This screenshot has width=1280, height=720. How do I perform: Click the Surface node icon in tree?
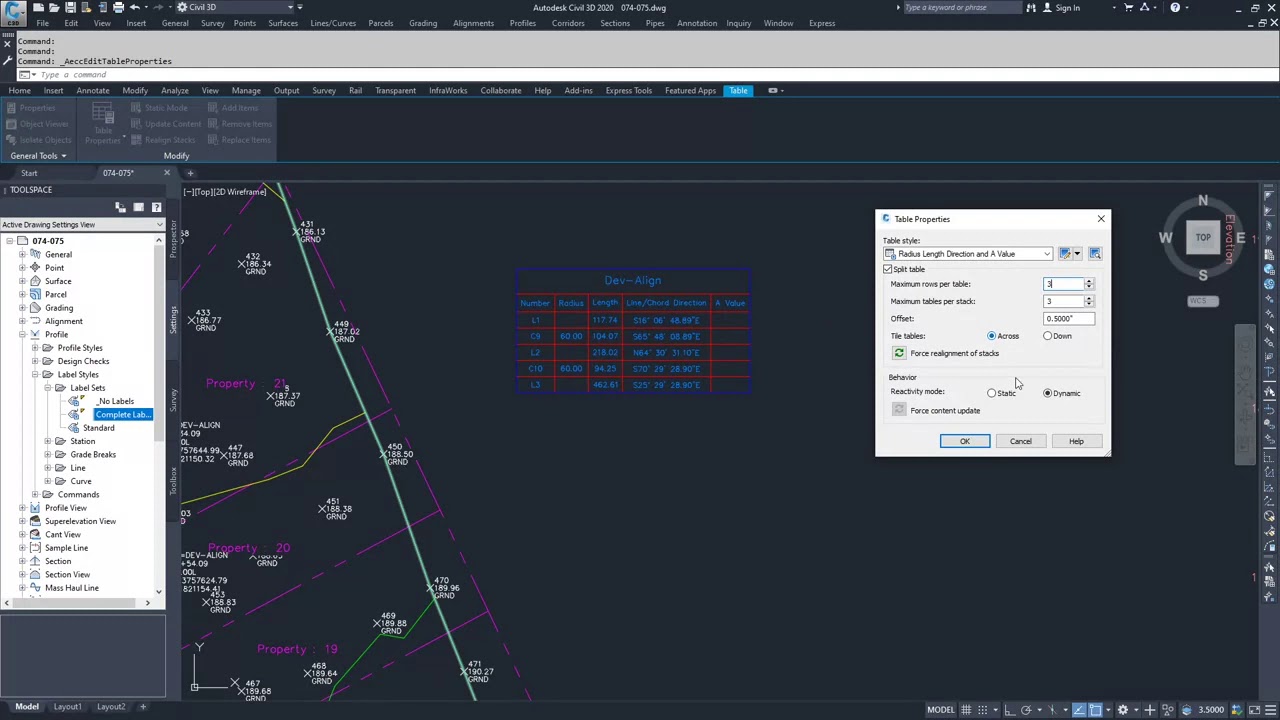point(35,281)
